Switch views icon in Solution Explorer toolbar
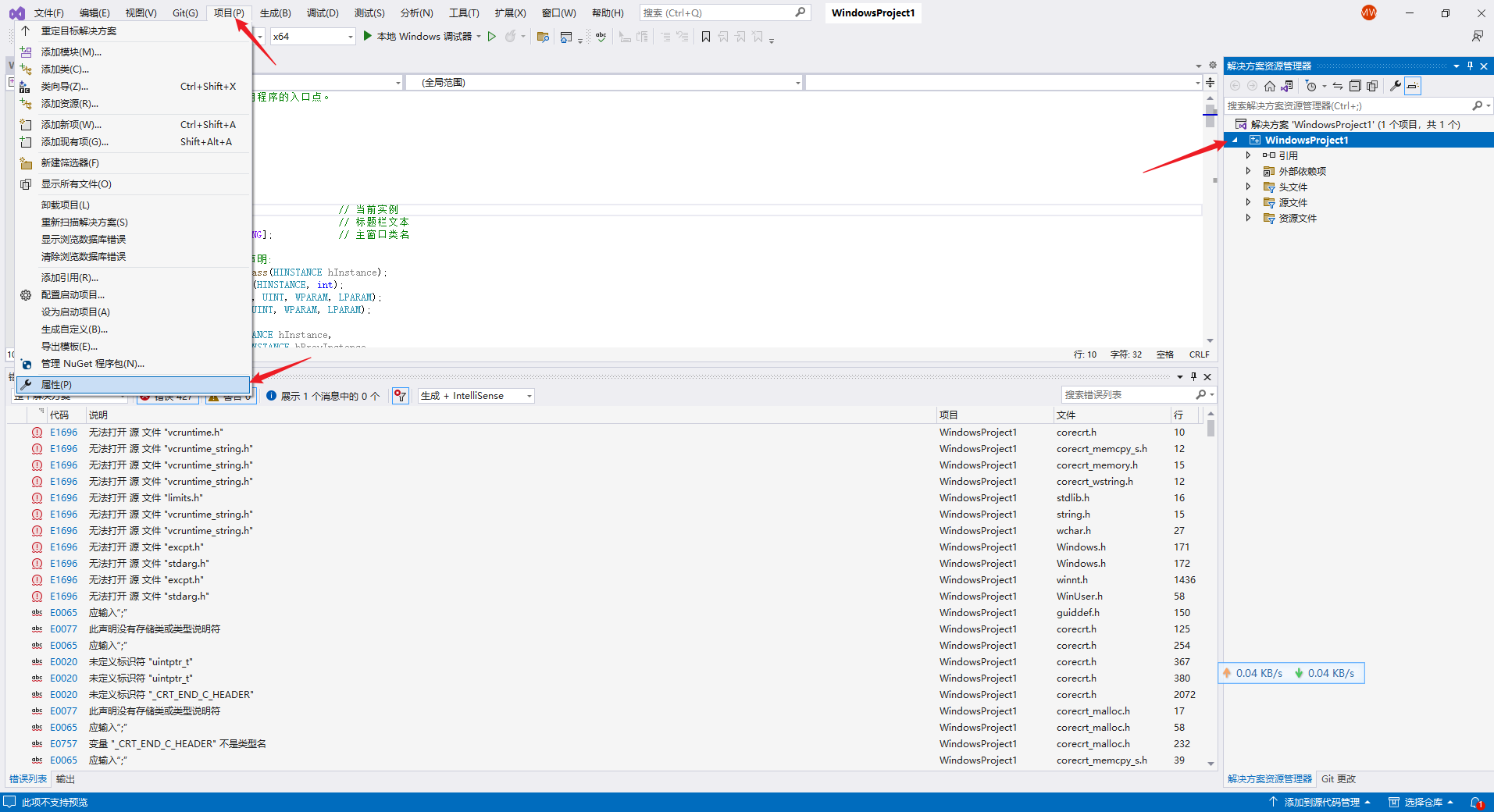Viewport: 1494px width, 812px height. click(1287, 86)
